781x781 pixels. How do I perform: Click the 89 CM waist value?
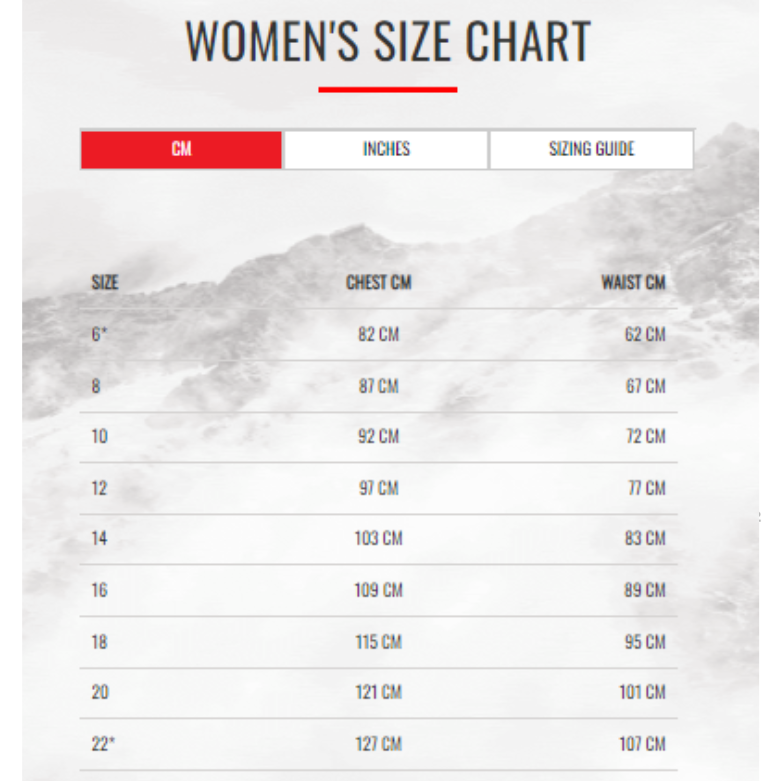click(645, 590)
